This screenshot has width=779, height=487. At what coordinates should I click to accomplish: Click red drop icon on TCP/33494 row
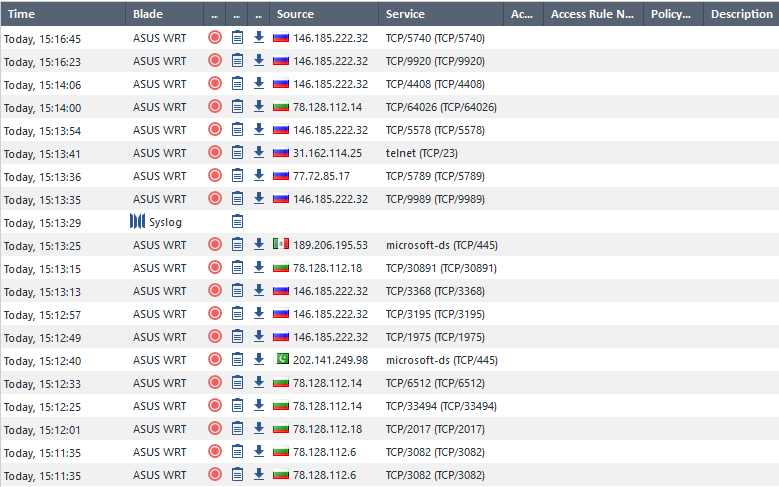pos(215,406)
